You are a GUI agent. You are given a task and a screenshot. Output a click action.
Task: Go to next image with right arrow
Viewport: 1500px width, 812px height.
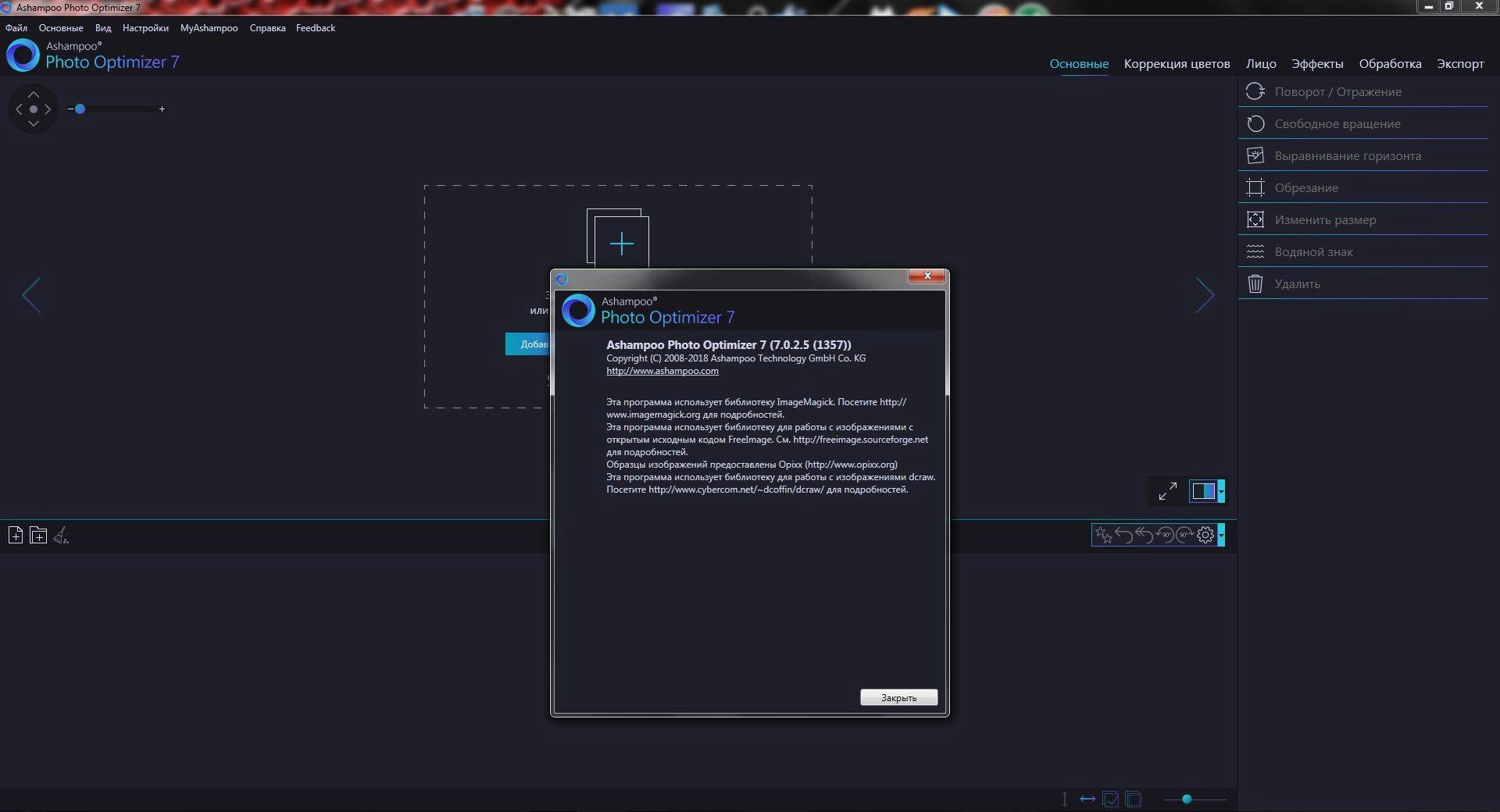point(1205,295)
